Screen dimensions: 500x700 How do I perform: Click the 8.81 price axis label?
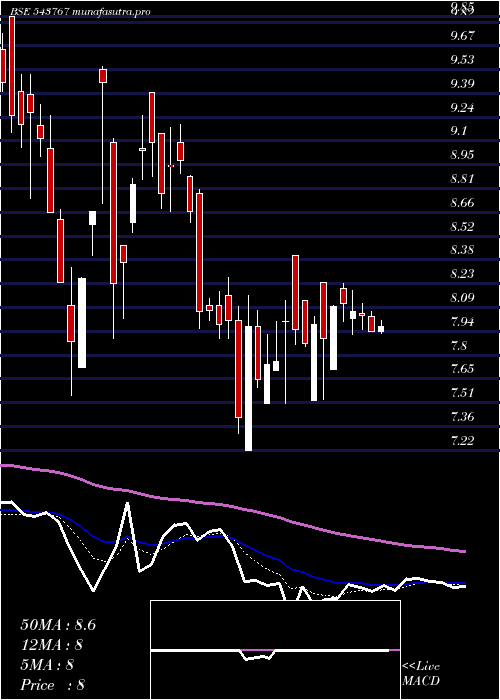[x=462, y=179]
